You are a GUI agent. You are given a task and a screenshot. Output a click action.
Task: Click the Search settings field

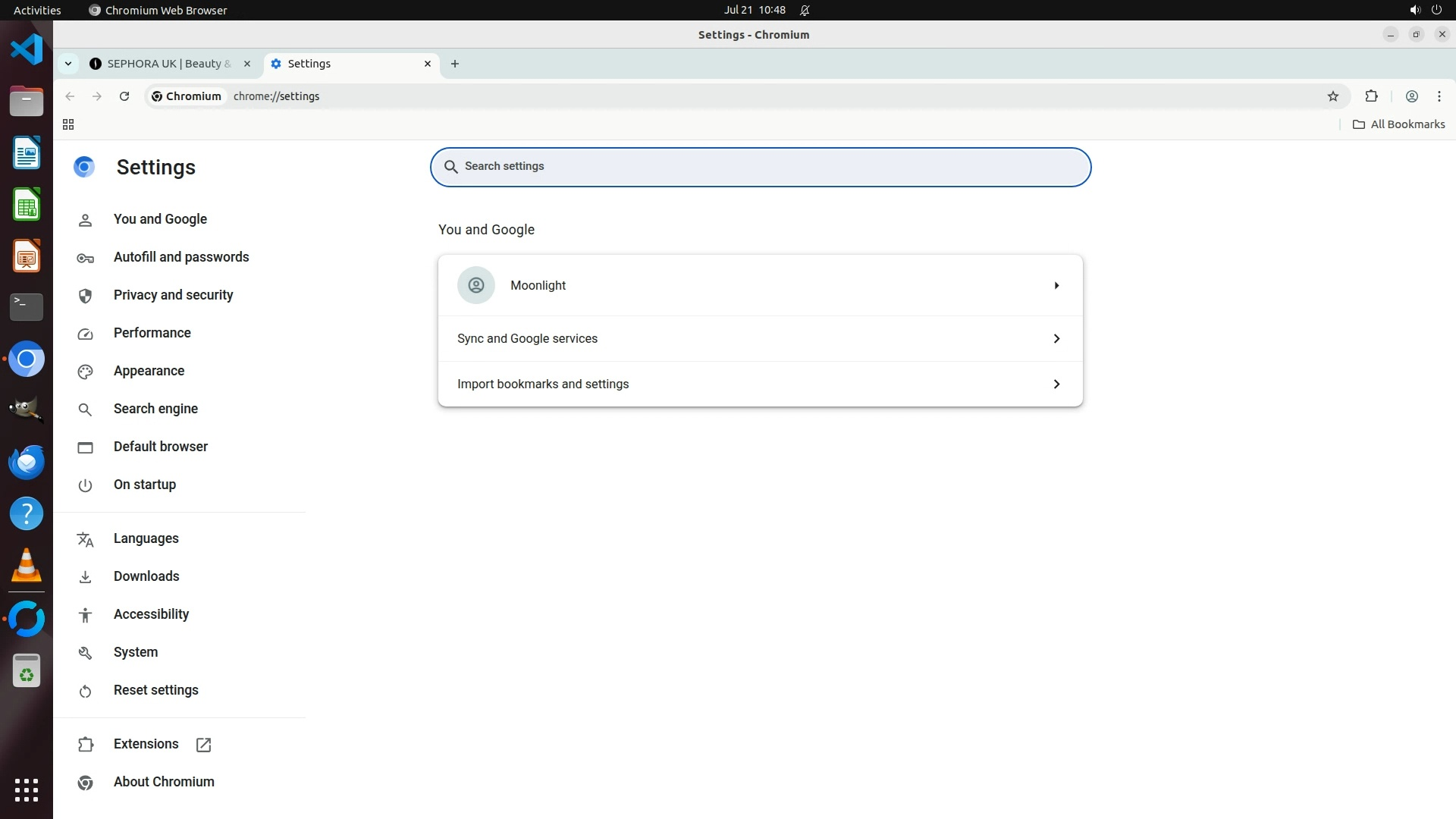760,167
